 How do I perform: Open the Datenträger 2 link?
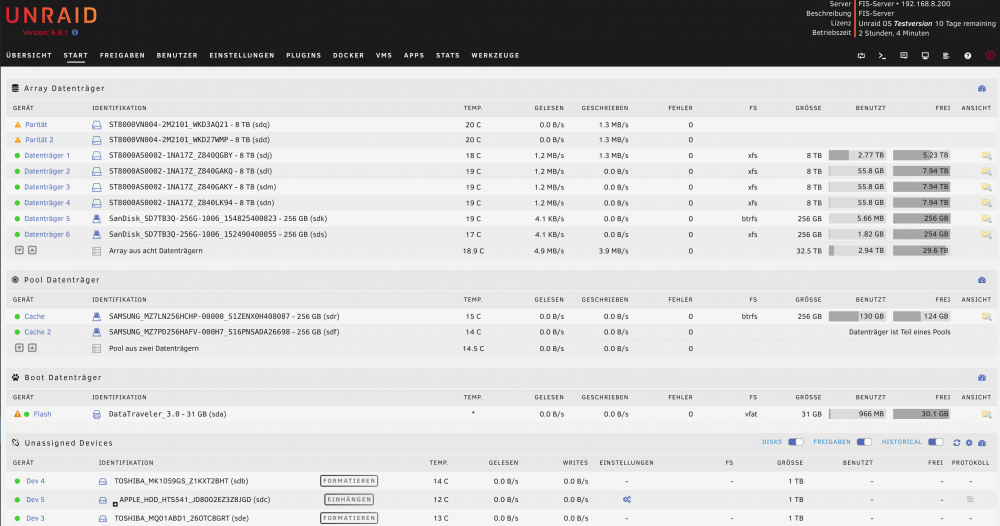(47, 172)
